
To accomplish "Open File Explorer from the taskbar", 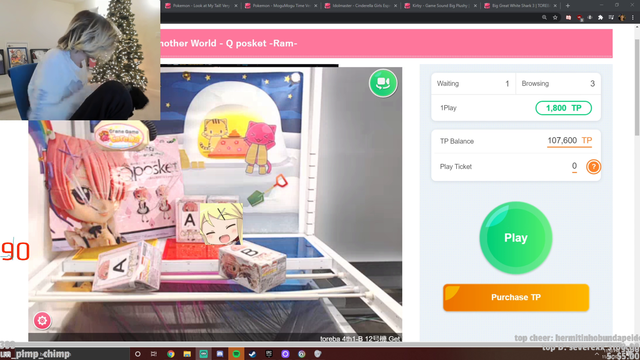I will pyautogui.click(x=187, y=354).
